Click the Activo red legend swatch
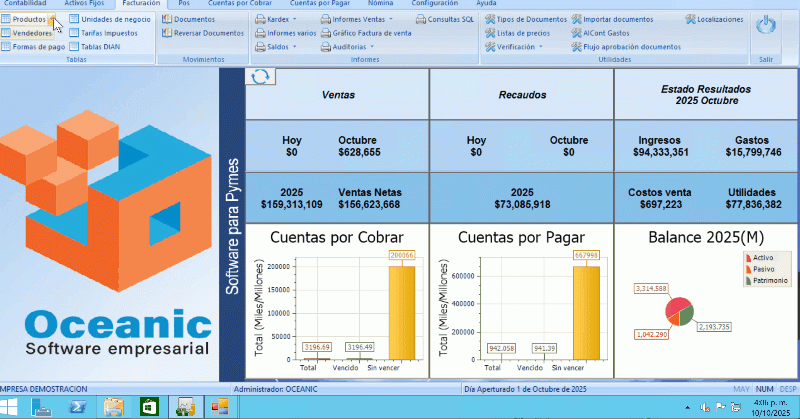The image size is (800, 419). point(748,258)
